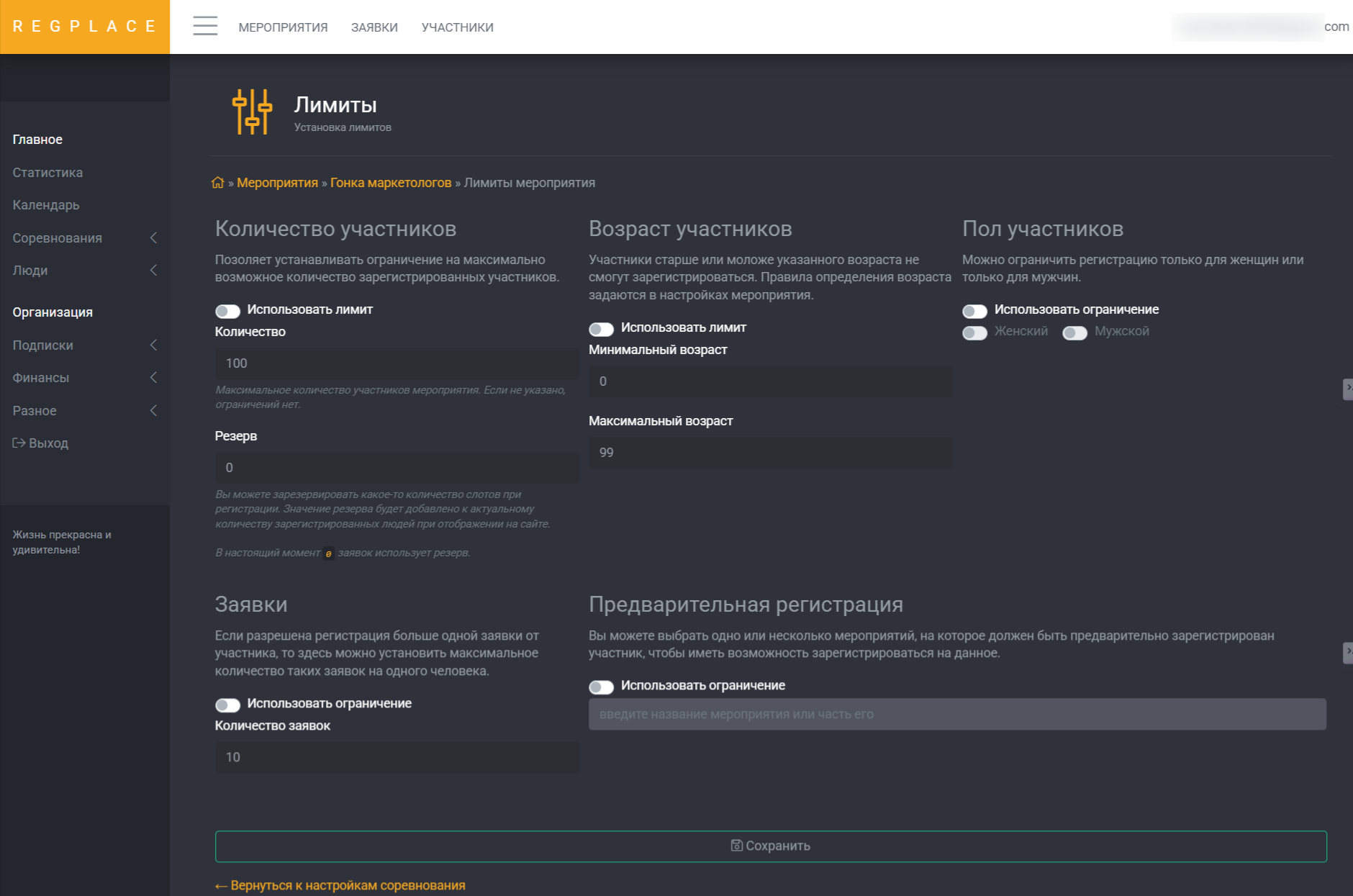The height and width of the screenshot is (896, 1353).
Task: Click Гонка маркетологов breadcrumb link
Action: (x=391, y=183)
